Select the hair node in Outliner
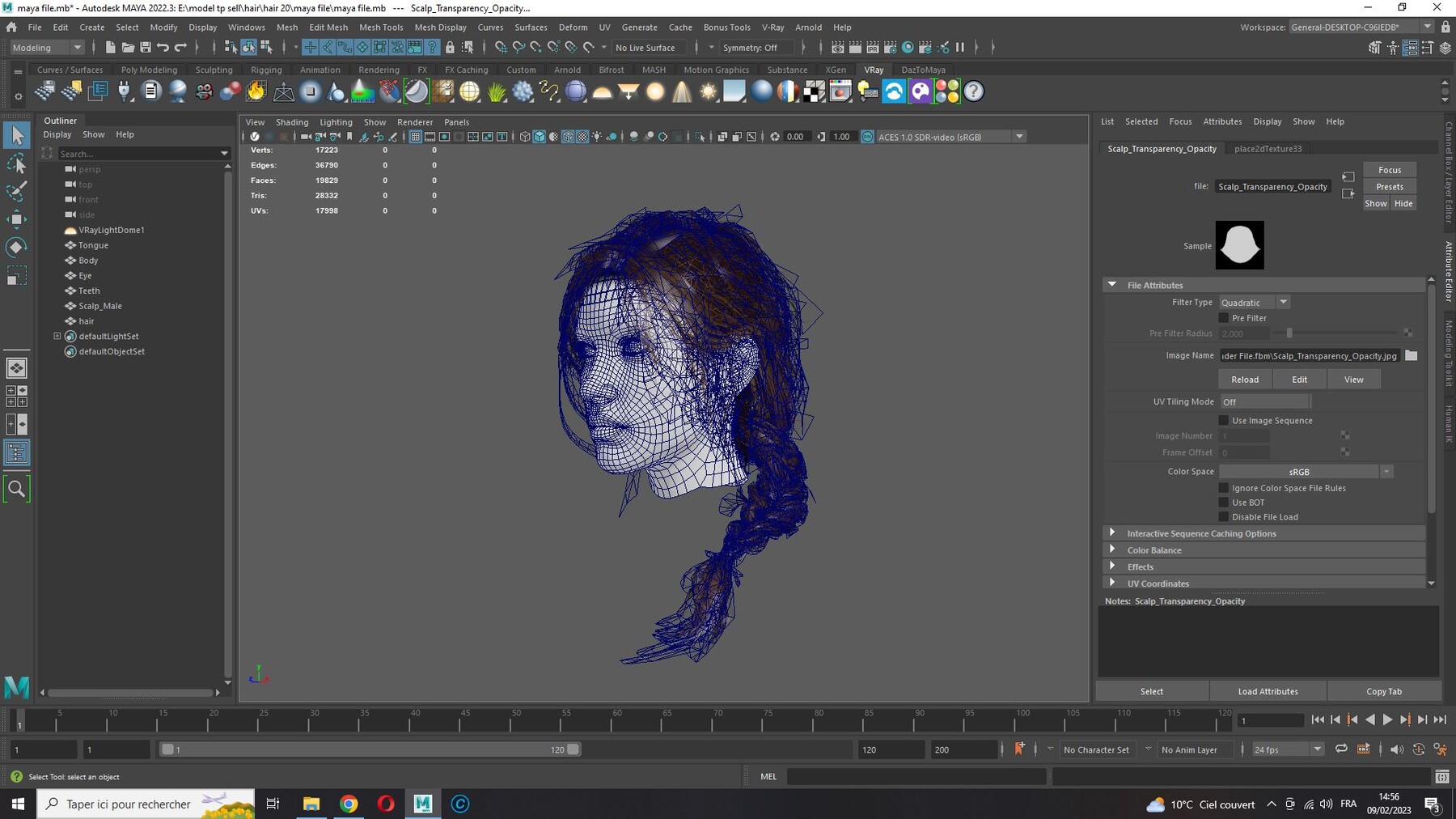This screenshot has width=1456, height=819. coord(87,321)
